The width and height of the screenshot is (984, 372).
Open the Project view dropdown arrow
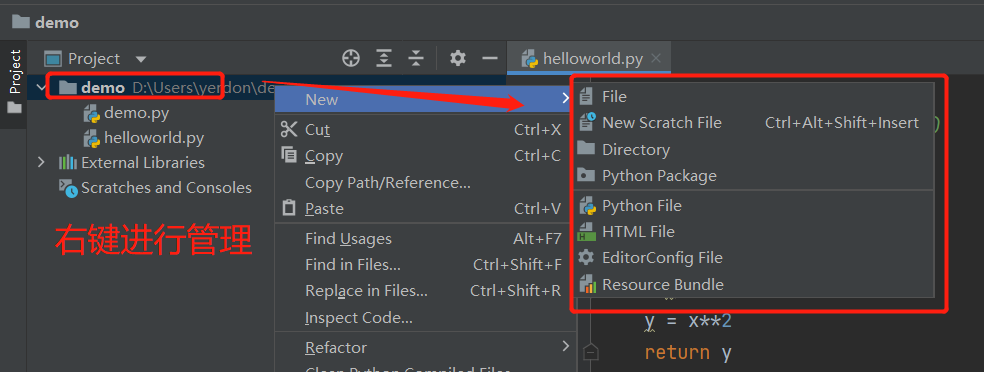tap(141, 59)
